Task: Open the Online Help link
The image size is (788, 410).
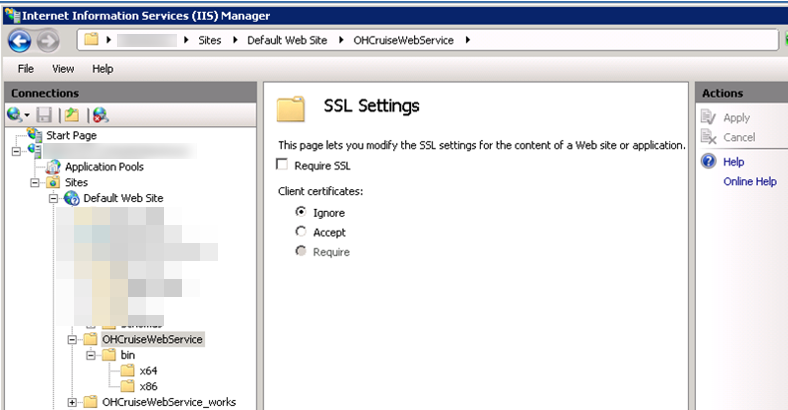Action: tap(750, 181)
